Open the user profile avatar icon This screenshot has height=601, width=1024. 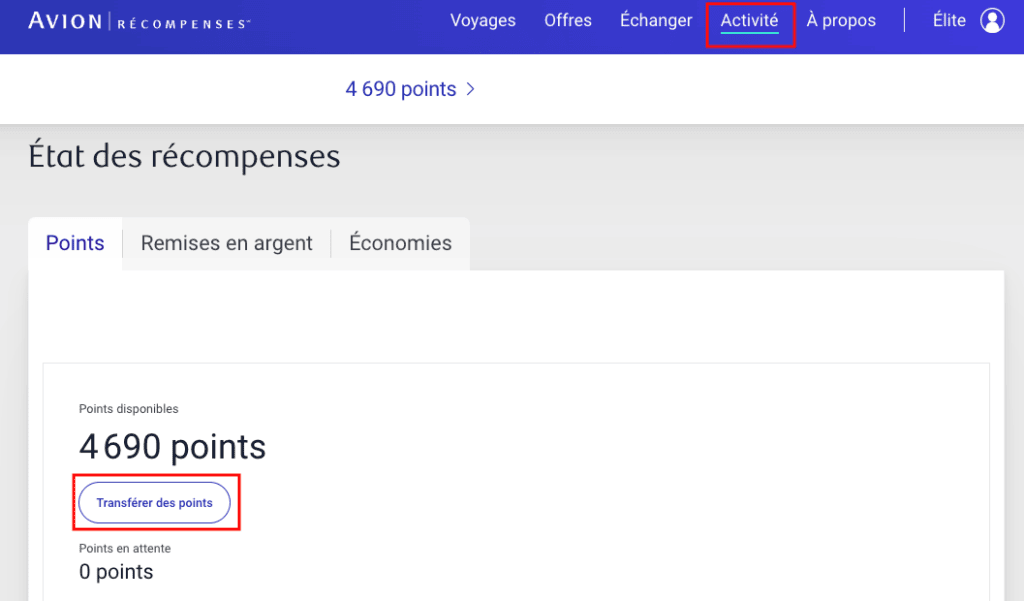992,21
